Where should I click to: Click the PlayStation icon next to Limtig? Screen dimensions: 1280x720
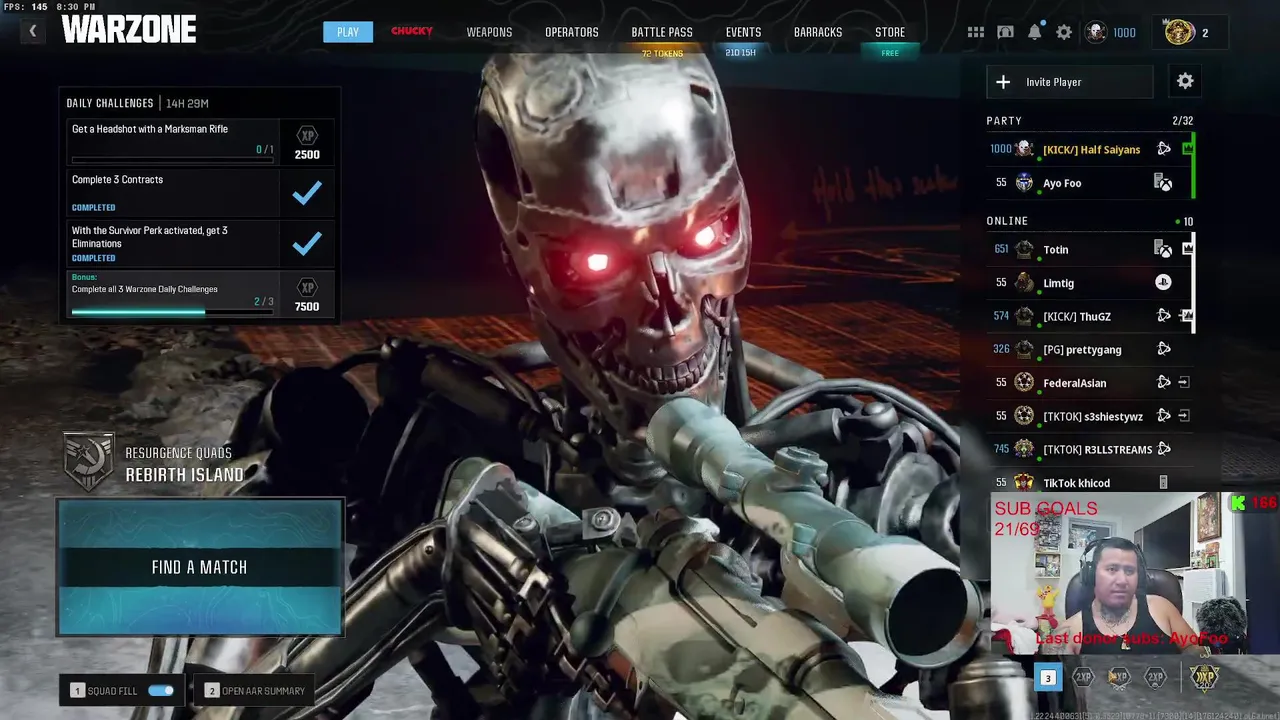[1163, 283]
